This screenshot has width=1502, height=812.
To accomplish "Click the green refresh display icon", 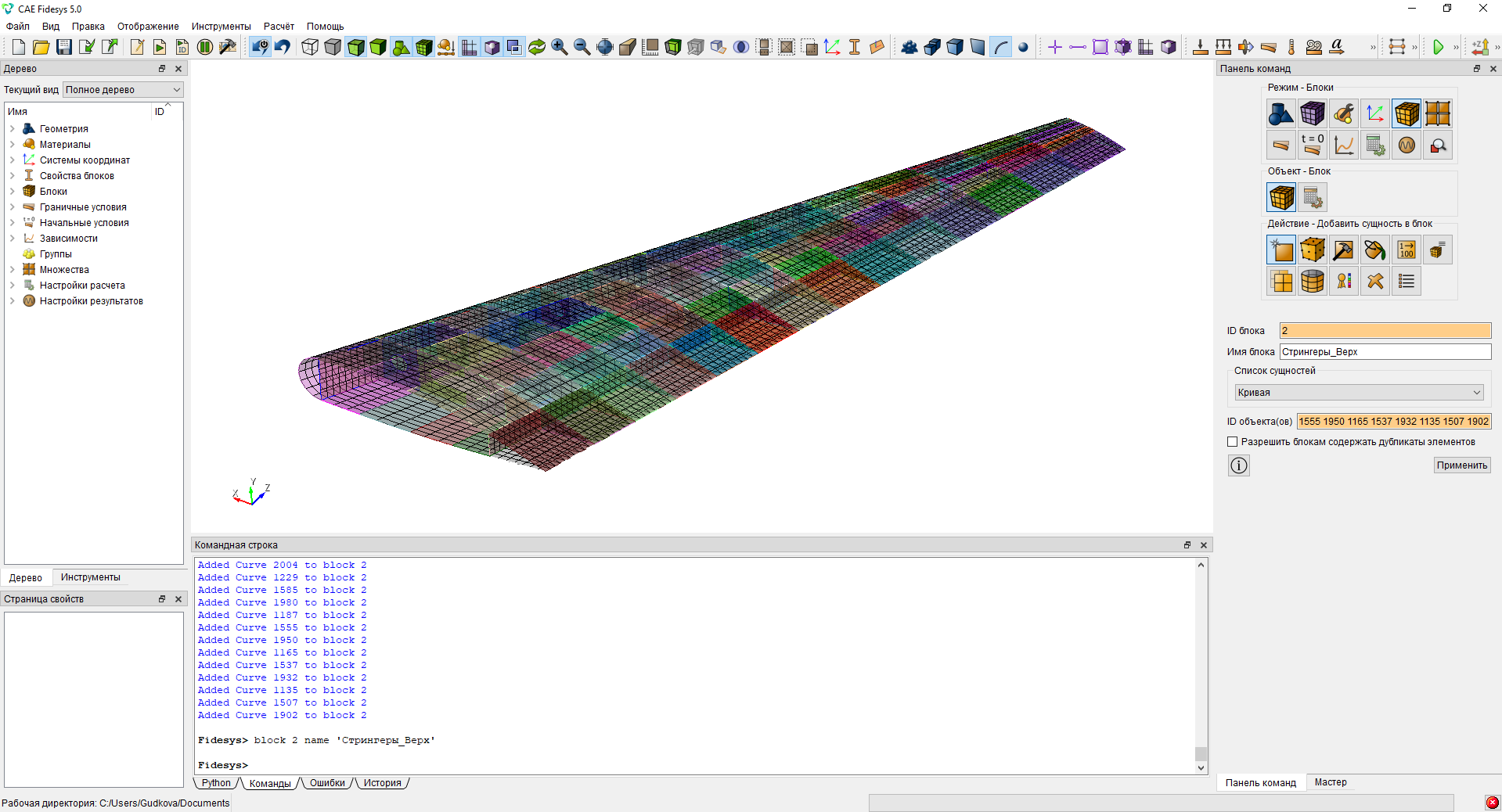I will tap(537, 47).
